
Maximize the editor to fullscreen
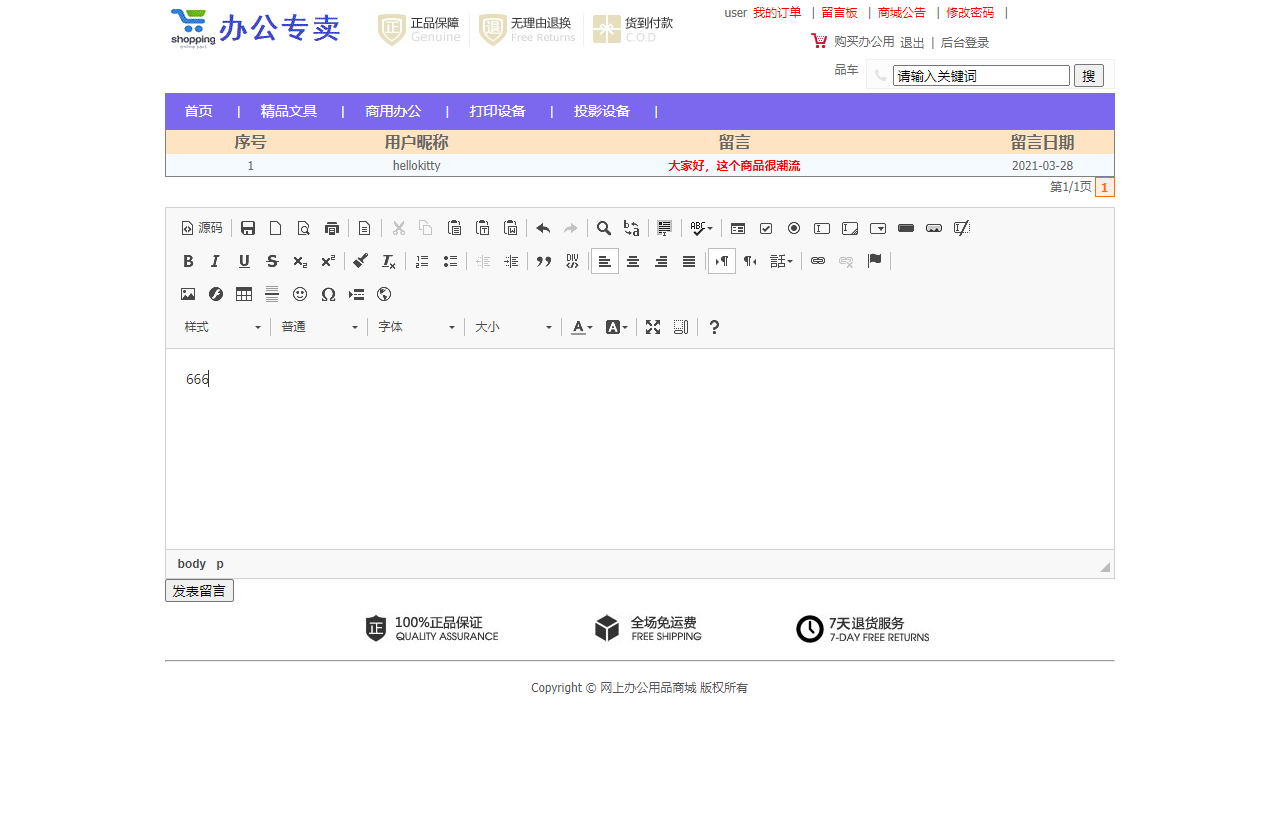[x=653, y=327]
